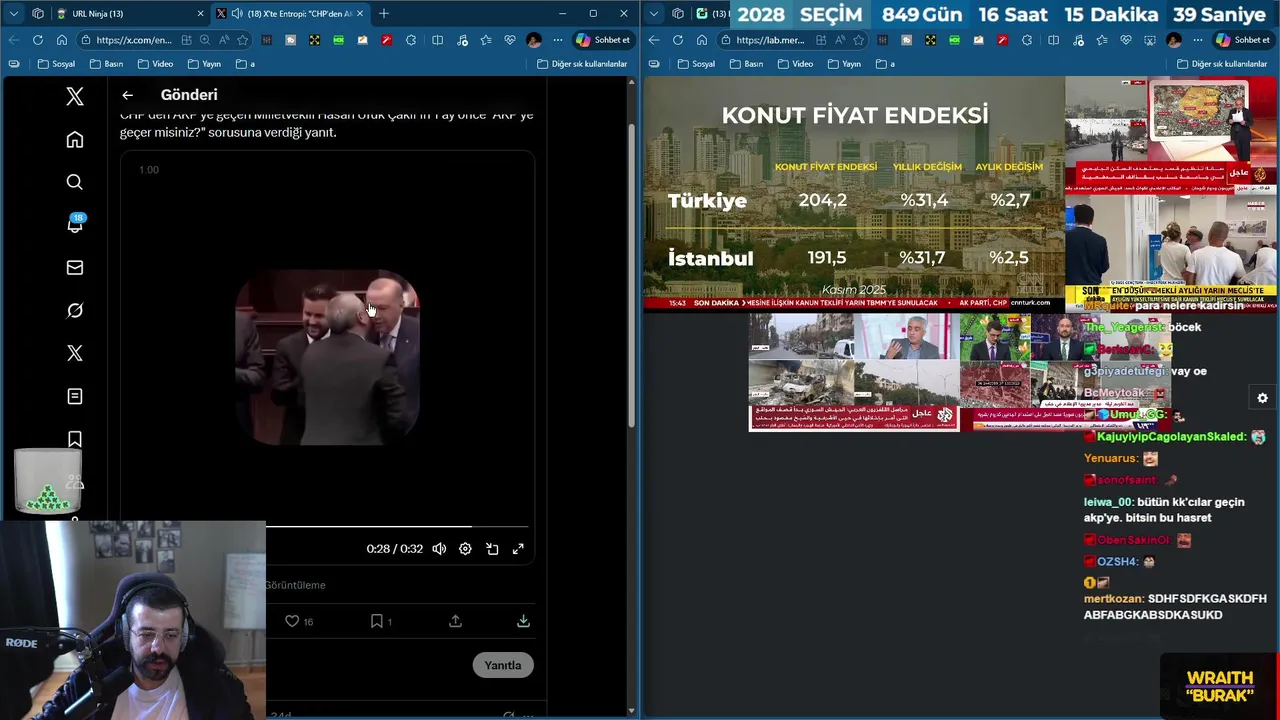Share the post using the upload arrow icon
1280x720 pixels.
(x=455, y=621)
